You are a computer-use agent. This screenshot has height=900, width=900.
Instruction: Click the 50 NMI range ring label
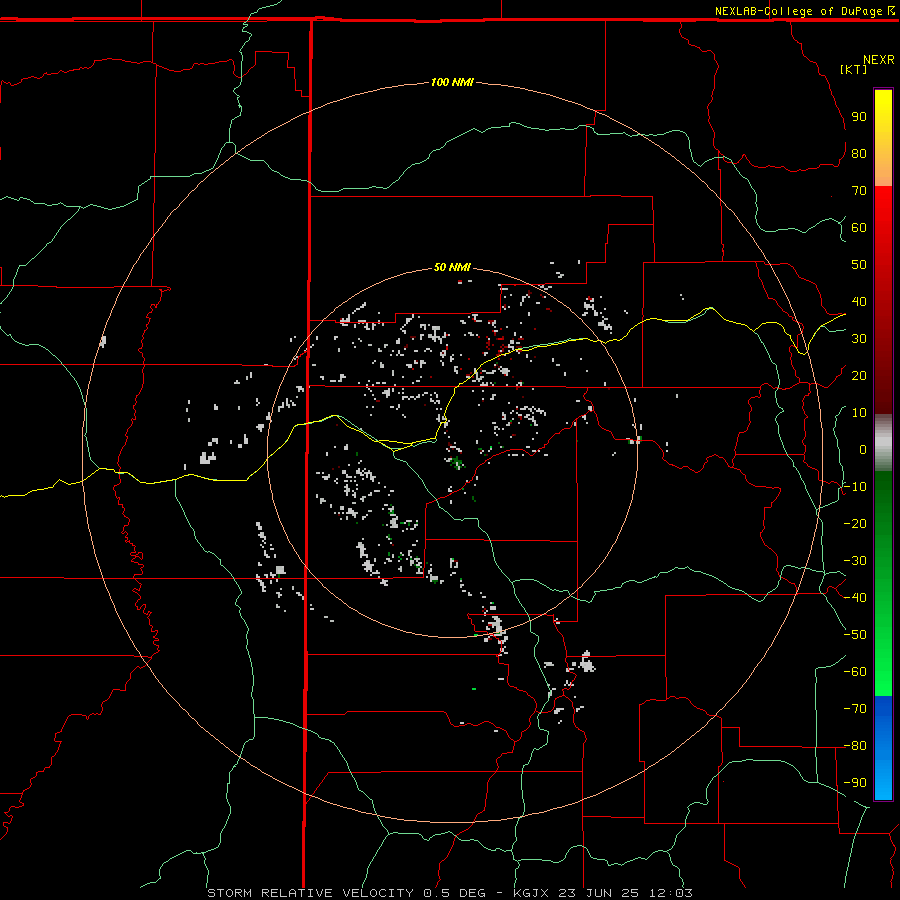[452, 267]
